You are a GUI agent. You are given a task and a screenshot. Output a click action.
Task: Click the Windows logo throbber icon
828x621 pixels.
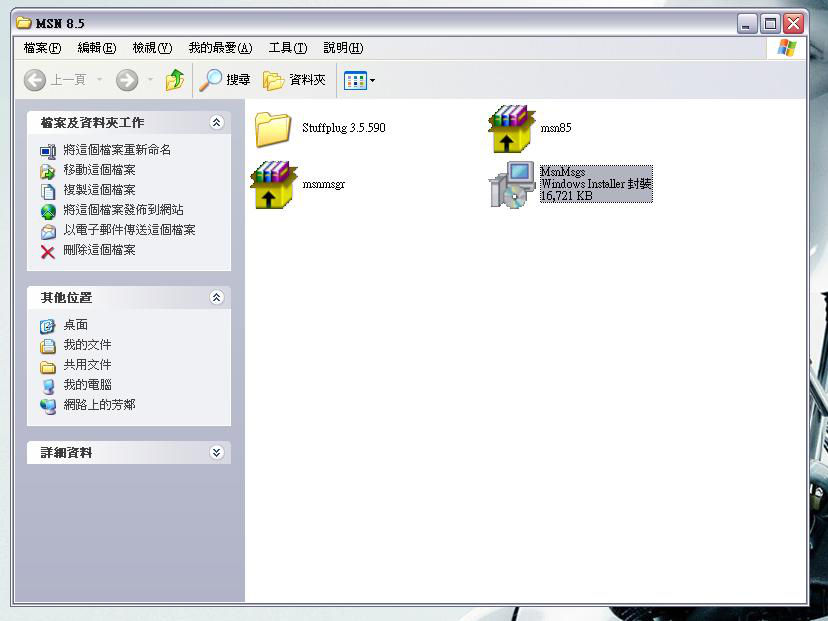(787, 48)
